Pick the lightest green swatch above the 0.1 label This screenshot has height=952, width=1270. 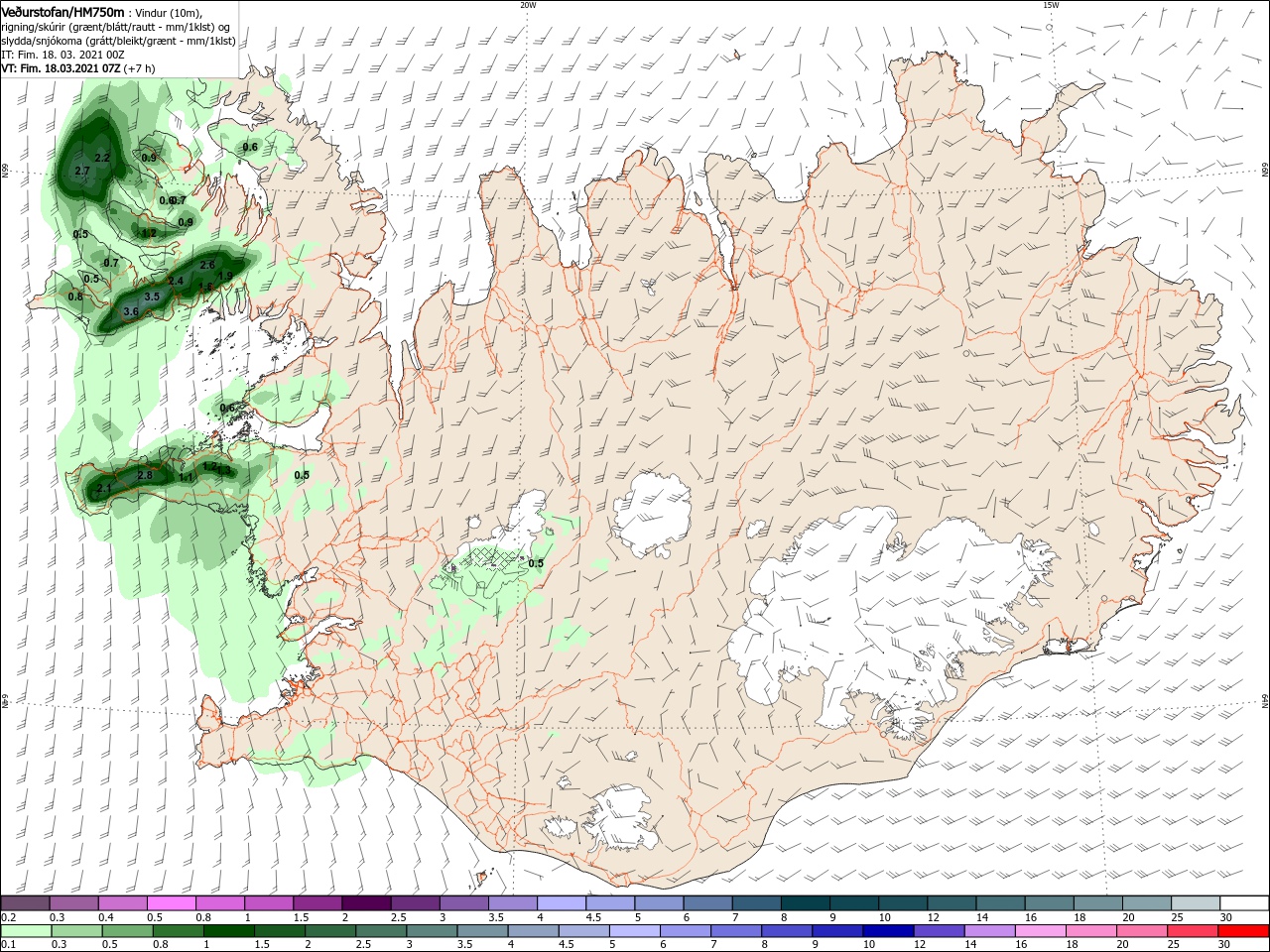[x=25, y=931]
